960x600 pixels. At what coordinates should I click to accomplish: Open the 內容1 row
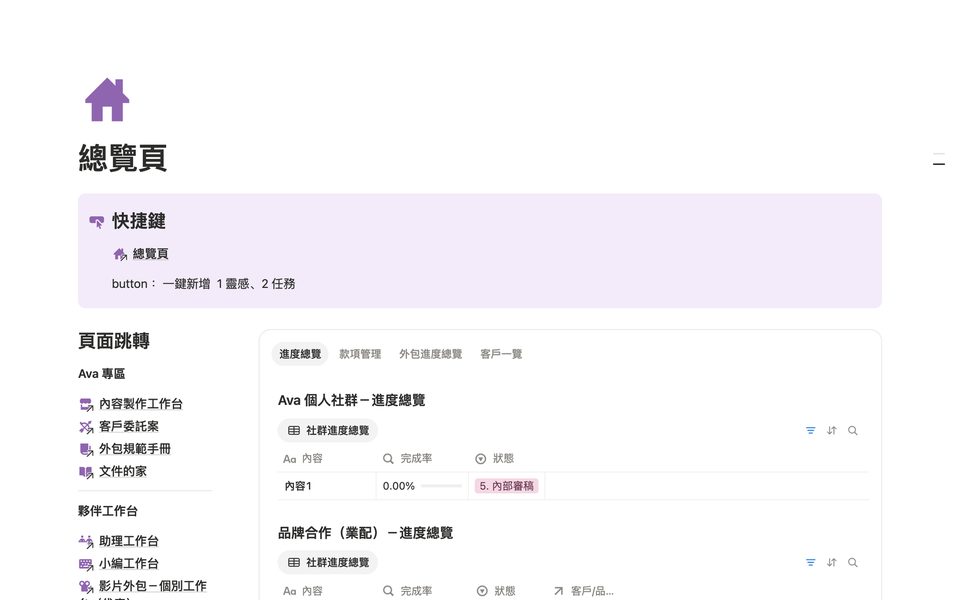pos(298,486)
